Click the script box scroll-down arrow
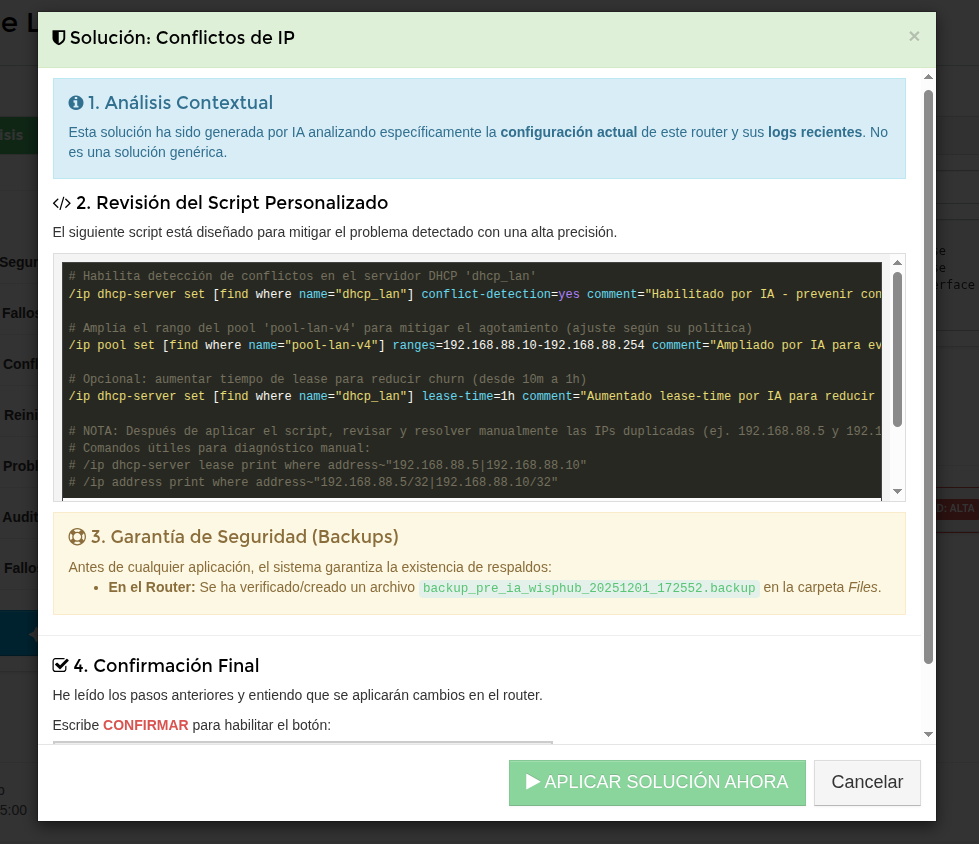979x844 pixels. [897, 491]
